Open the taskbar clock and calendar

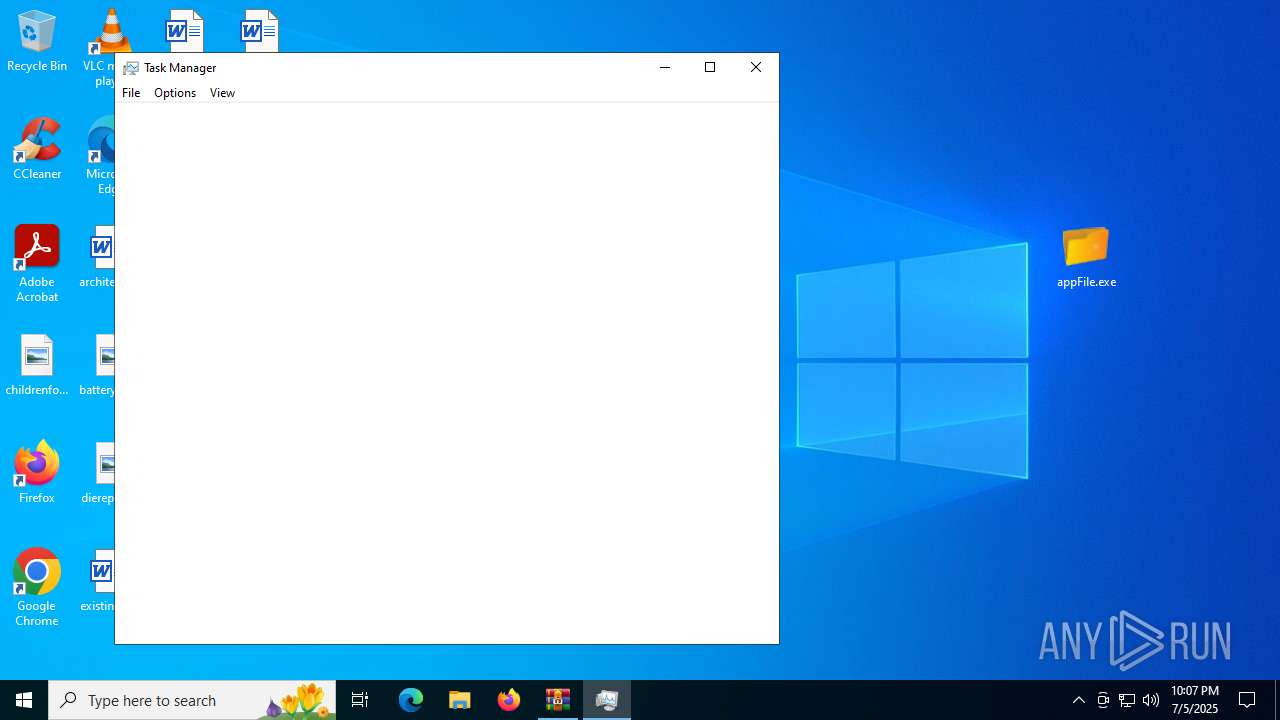pyautogui.click(x=1195, y=700)
